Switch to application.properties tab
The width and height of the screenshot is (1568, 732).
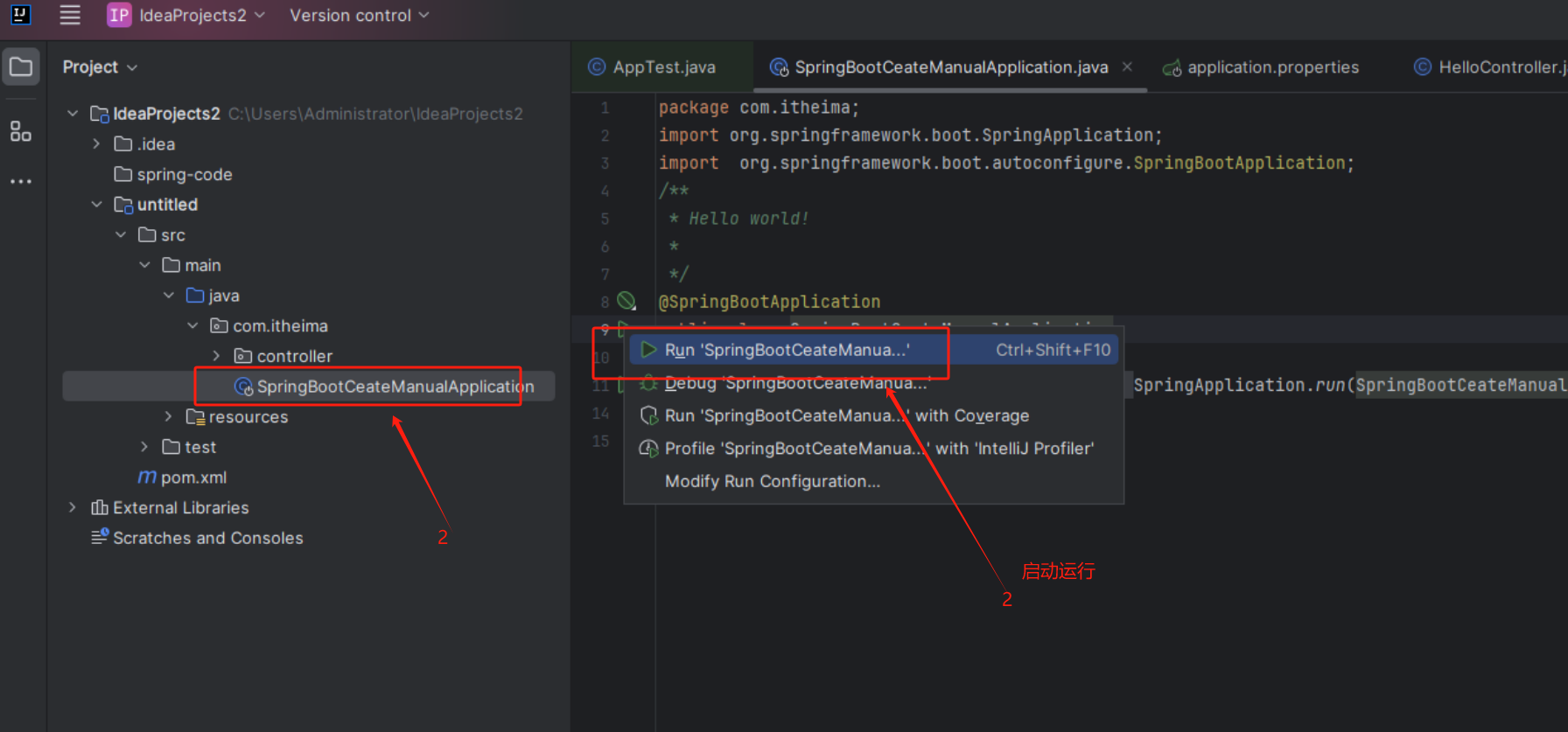pyautogui.click(x=1261, y=67)
